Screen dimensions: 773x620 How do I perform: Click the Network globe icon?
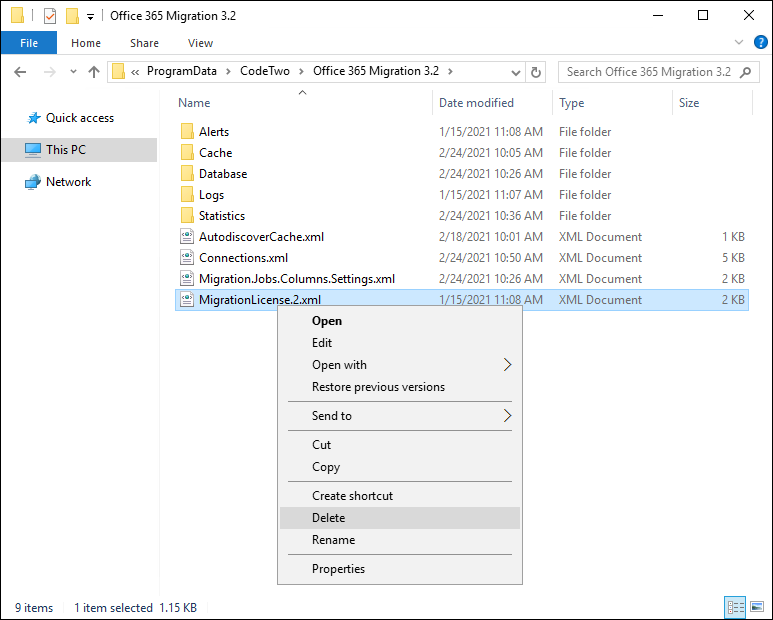33,182
